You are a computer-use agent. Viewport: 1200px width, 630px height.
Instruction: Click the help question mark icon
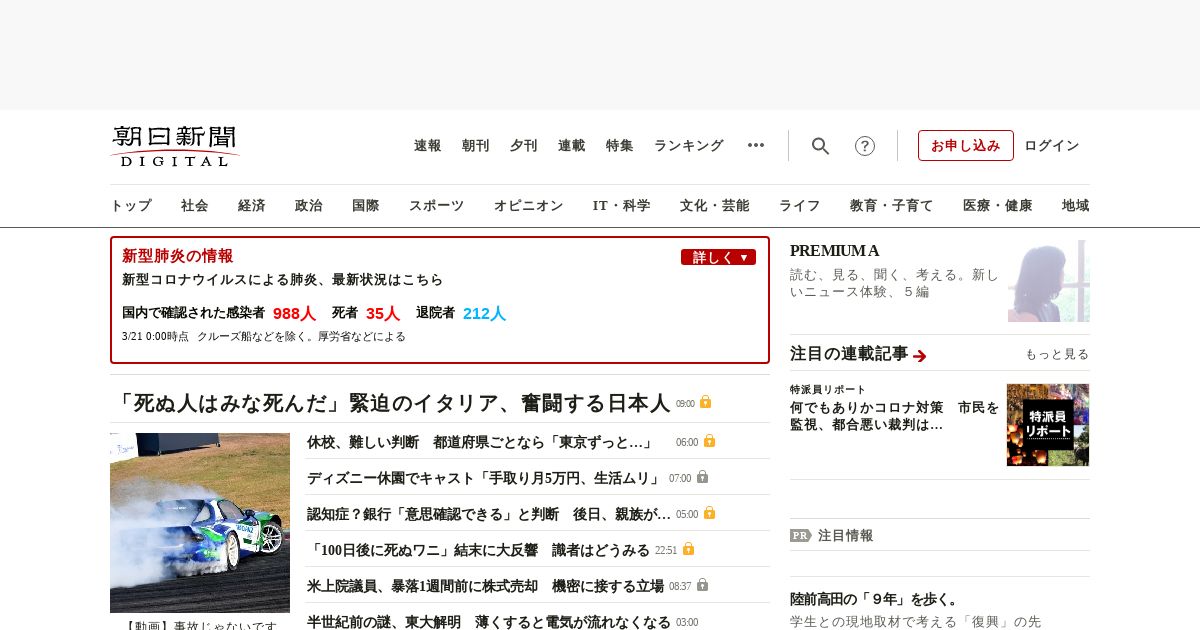tap(865, 146)
